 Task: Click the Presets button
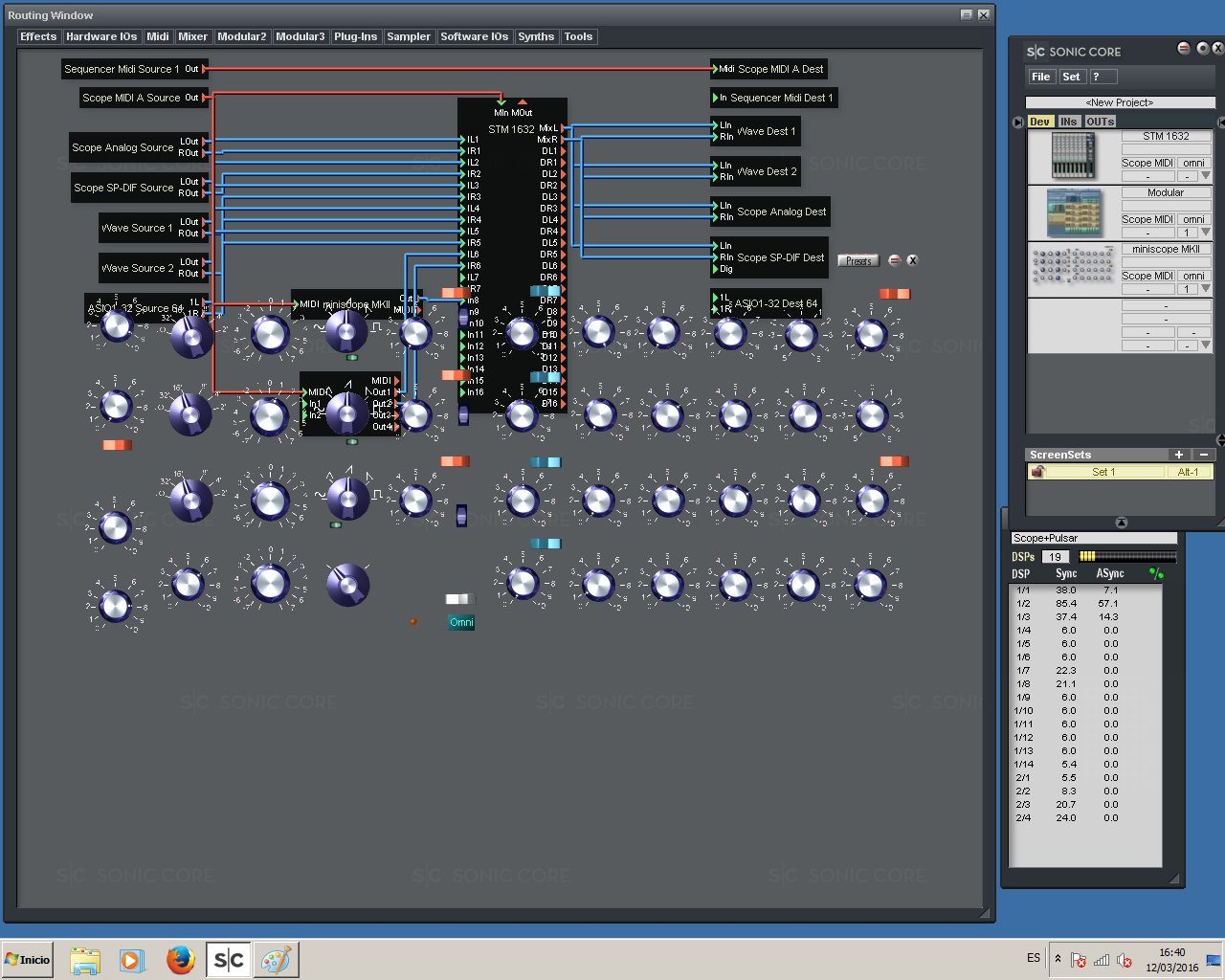pos(858,260)
